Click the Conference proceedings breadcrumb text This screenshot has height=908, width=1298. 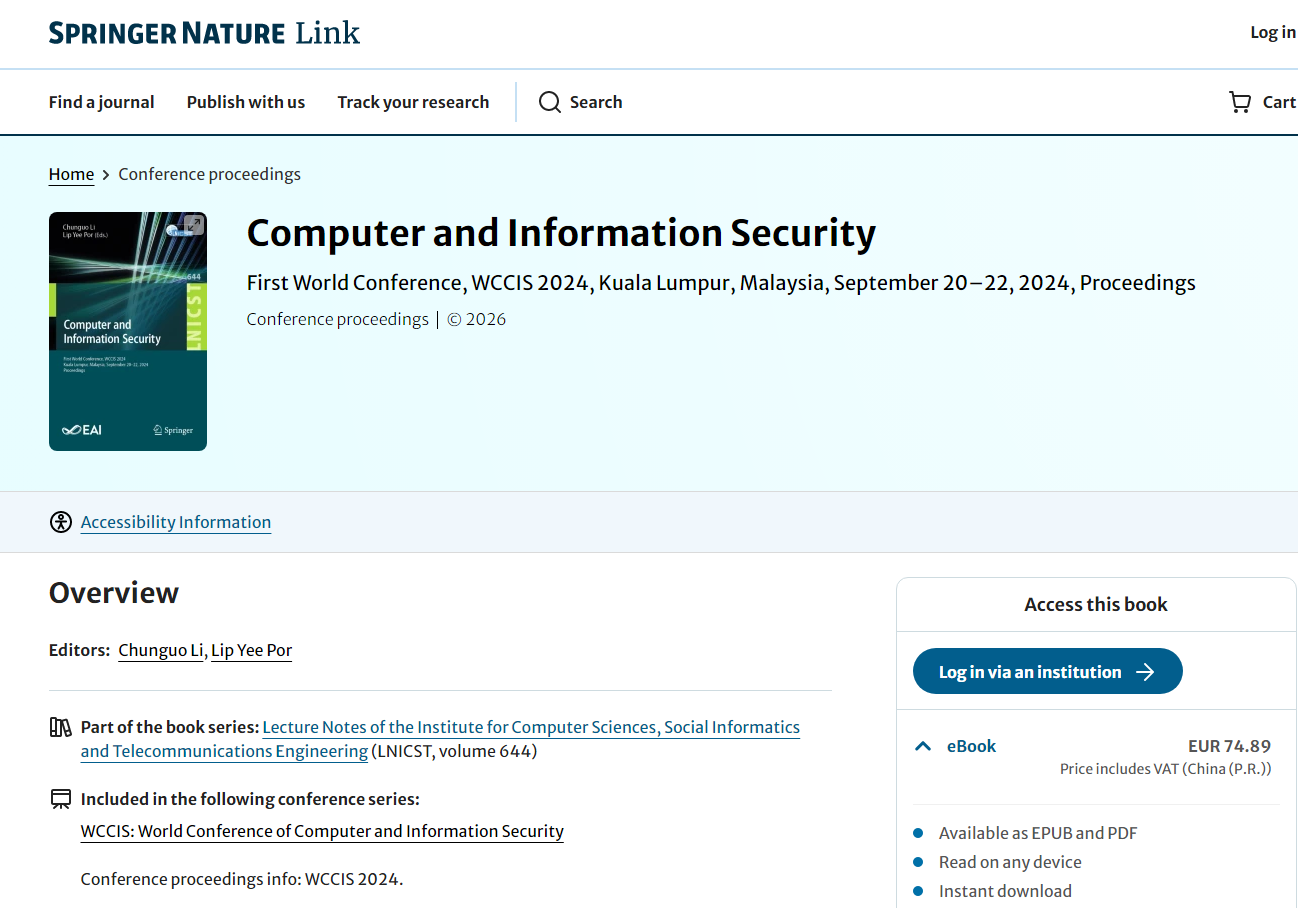210,174
